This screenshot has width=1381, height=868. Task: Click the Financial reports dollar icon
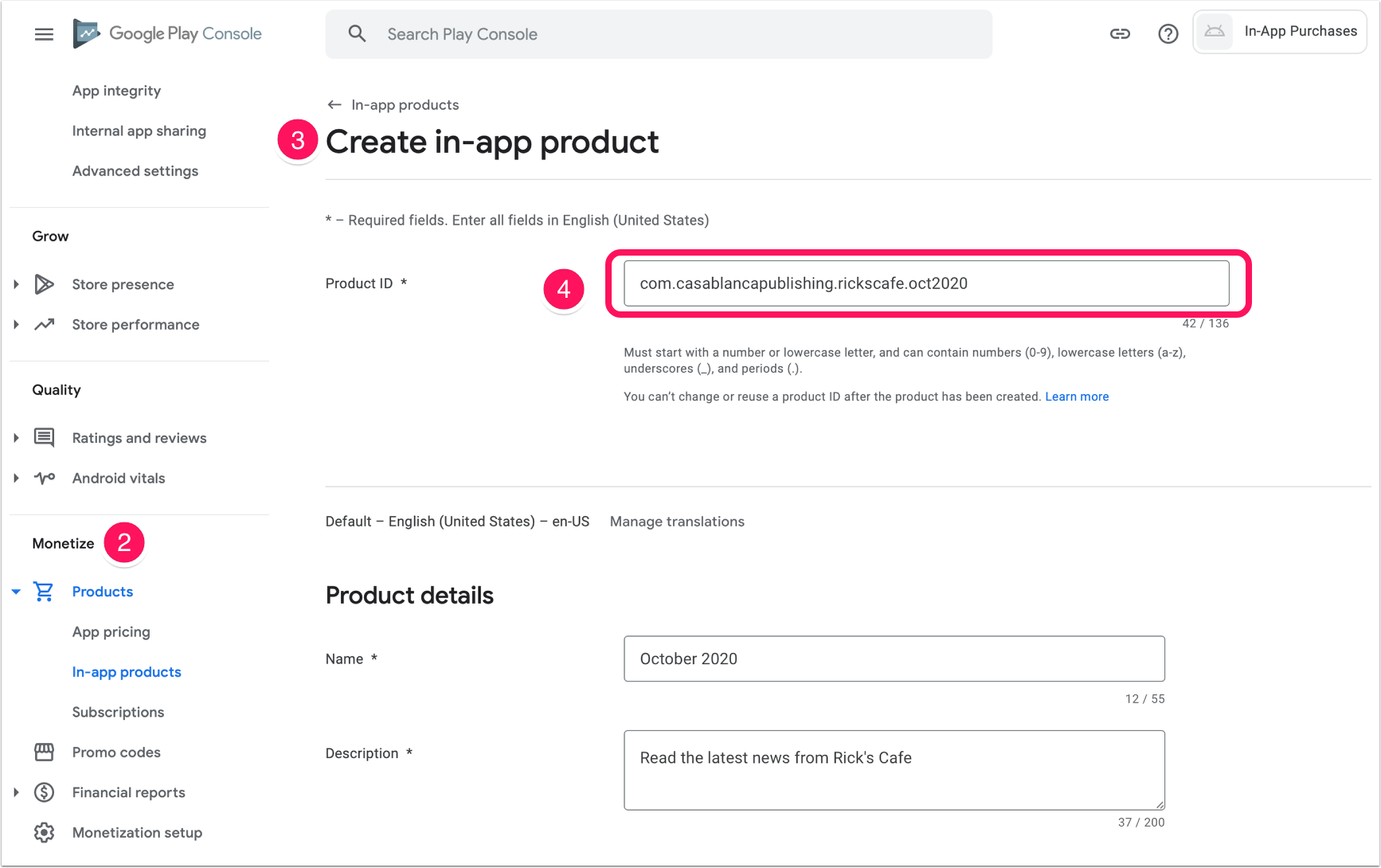coord(45,792)
